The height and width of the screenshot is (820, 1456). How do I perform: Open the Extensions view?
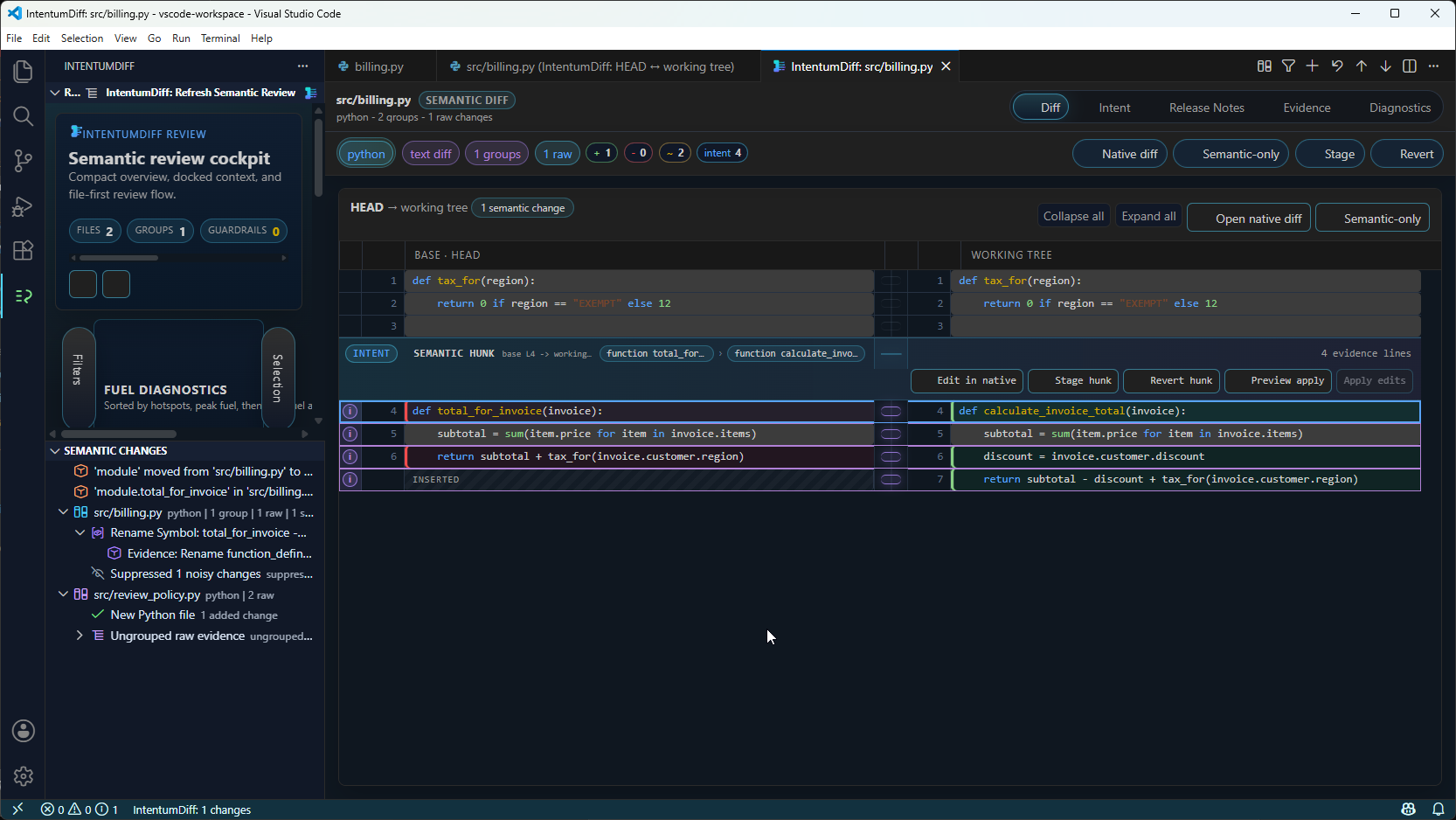24,251
